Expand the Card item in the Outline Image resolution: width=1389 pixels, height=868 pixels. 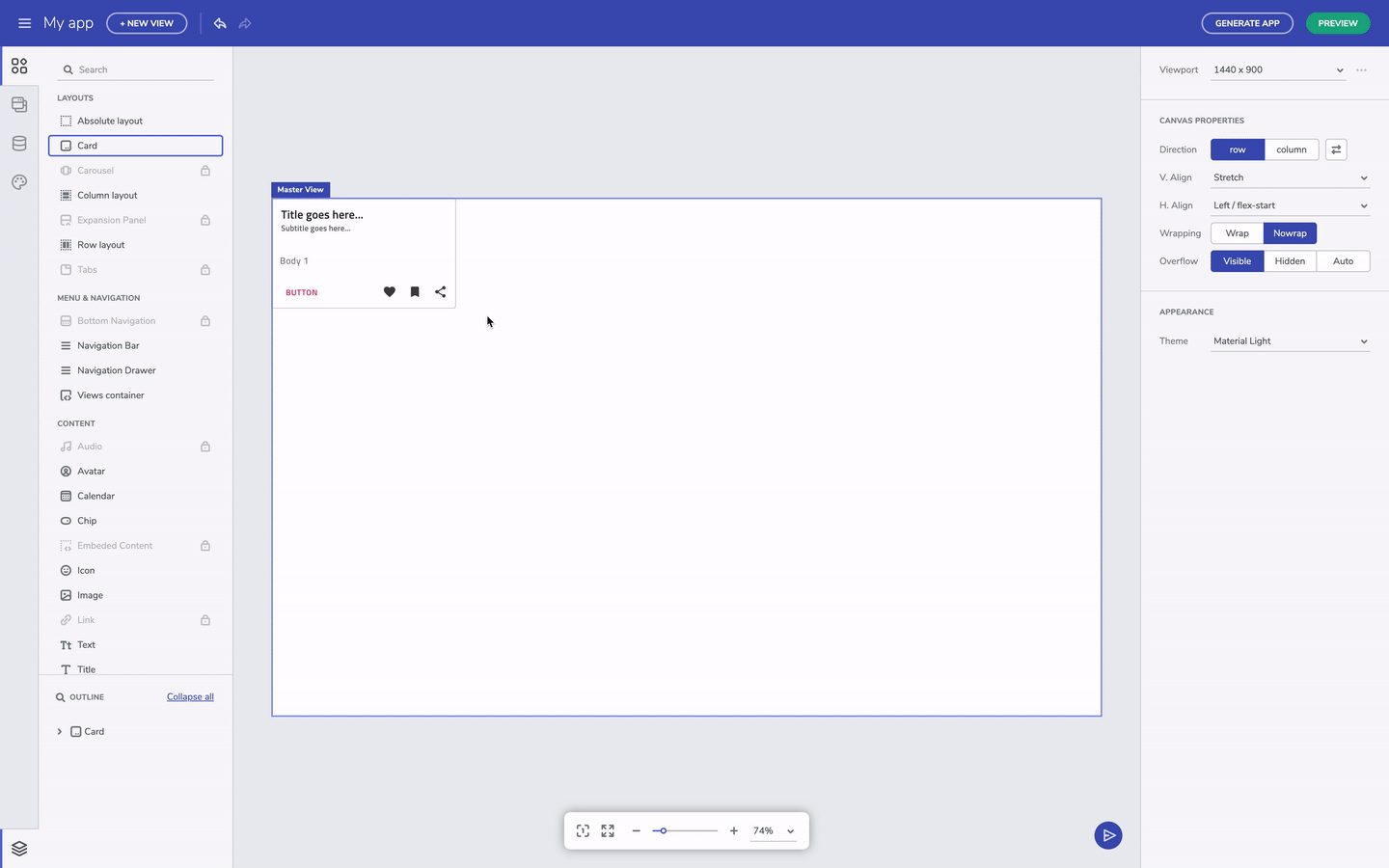pyautogui.click(x=60, y=731)
